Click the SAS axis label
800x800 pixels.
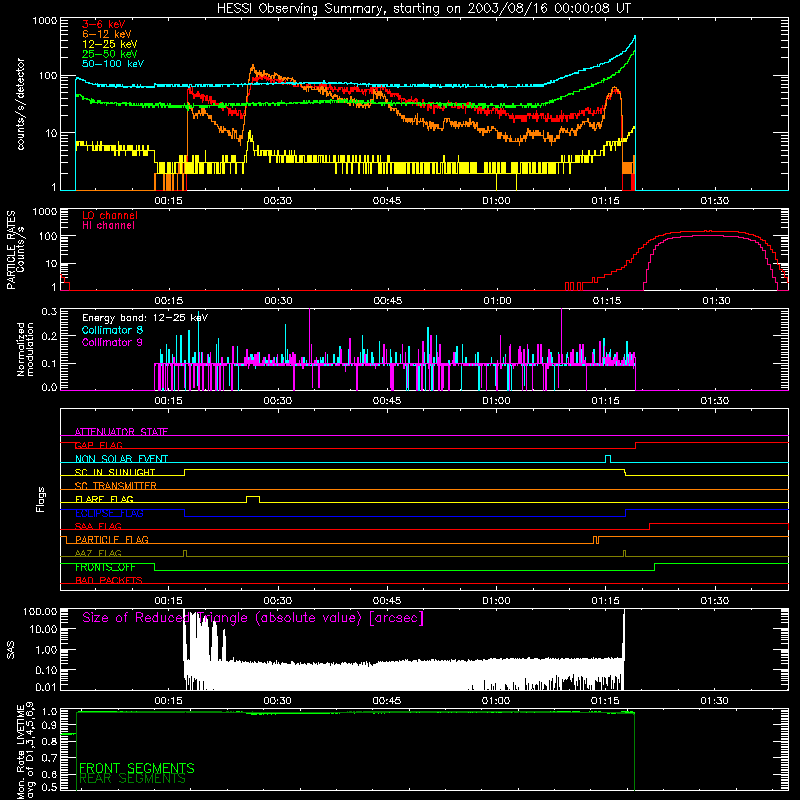coord(11,650)
